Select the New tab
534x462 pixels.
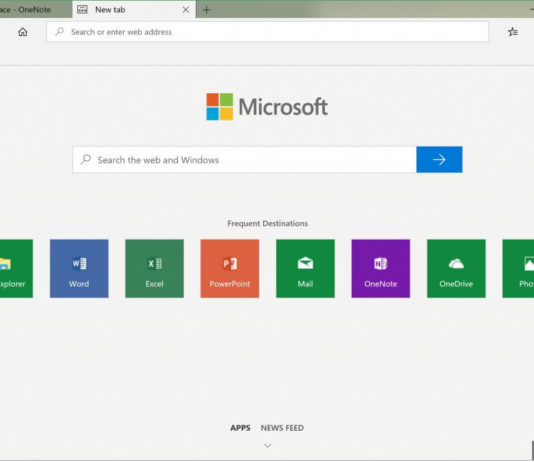[x=134, y=10]
